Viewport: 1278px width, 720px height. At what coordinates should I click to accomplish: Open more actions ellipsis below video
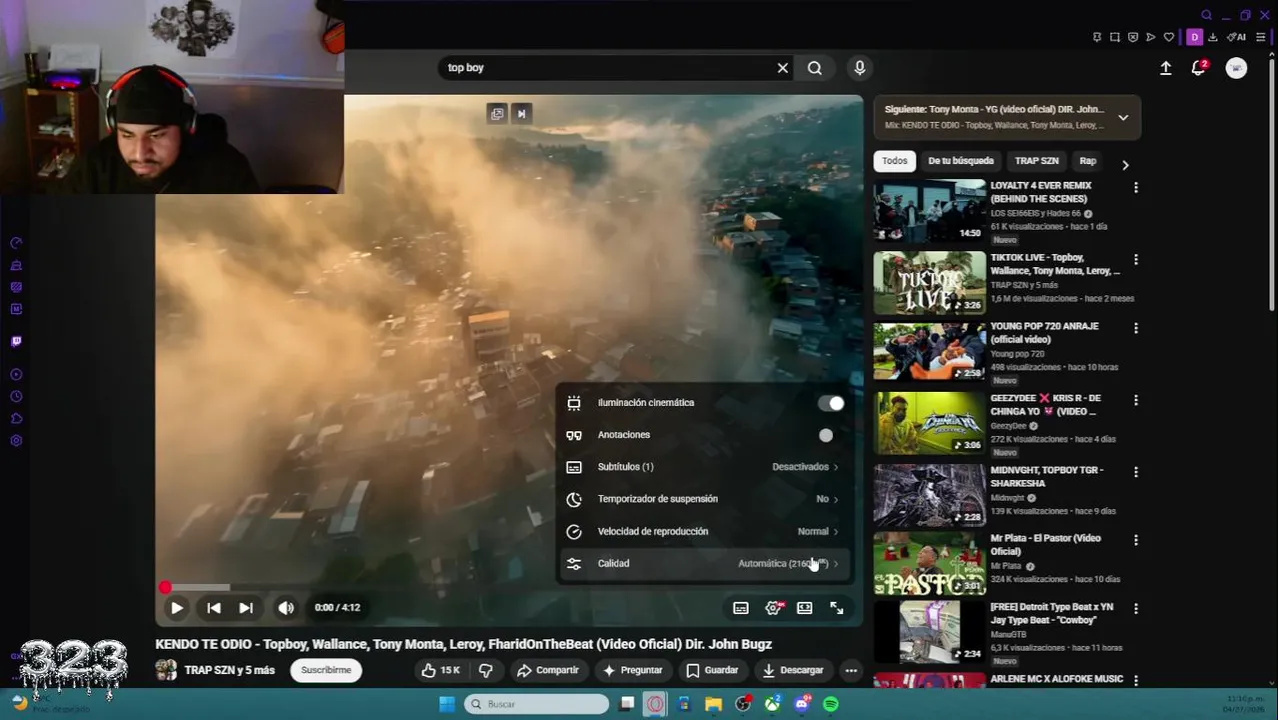[x=851, y=670]
